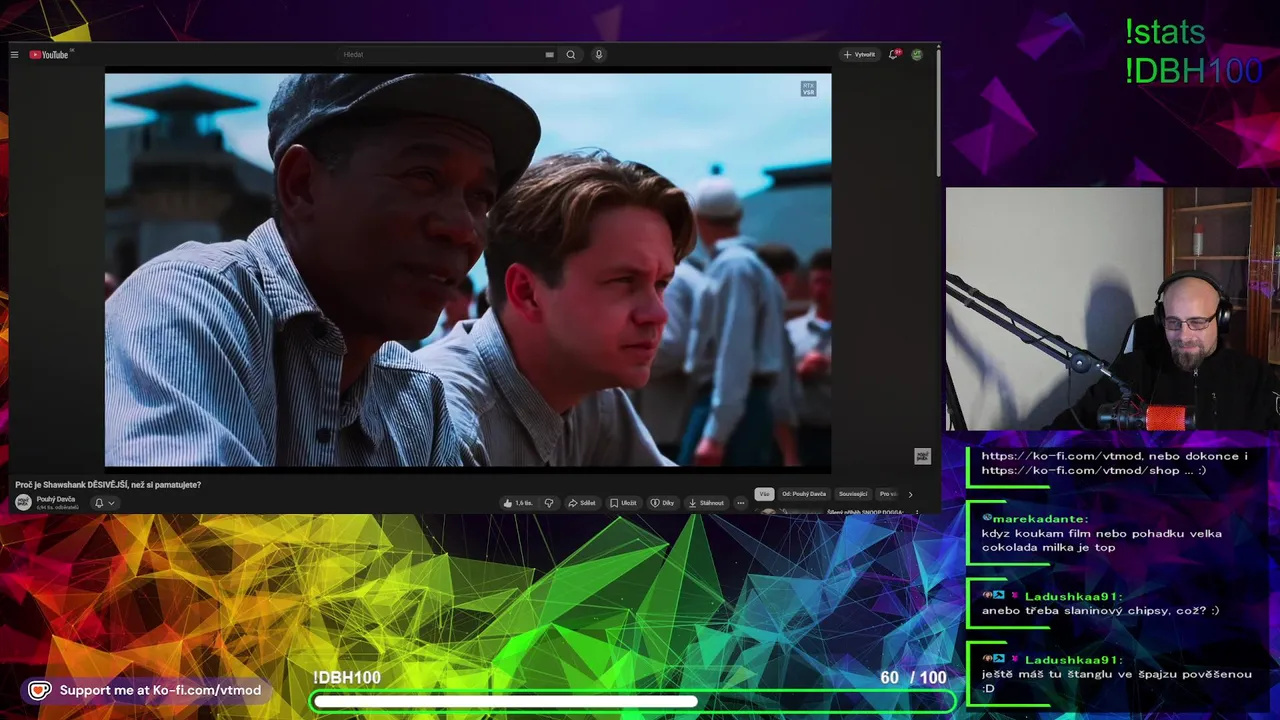Show more filter chips with right arrow
The image size is (1280, 720).
click(x=910, y=494)
